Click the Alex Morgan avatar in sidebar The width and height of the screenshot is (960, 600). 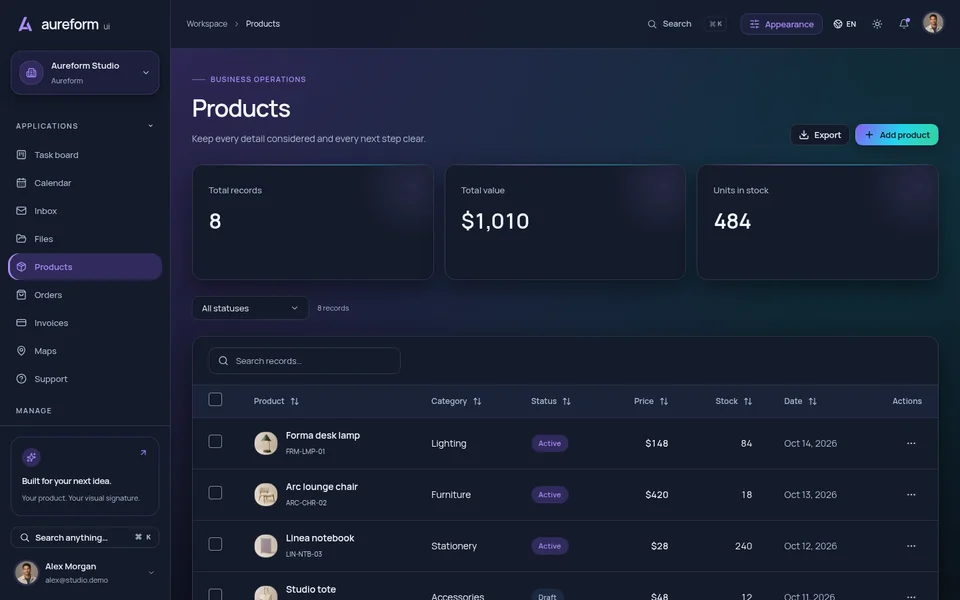(x=26, y=572)
